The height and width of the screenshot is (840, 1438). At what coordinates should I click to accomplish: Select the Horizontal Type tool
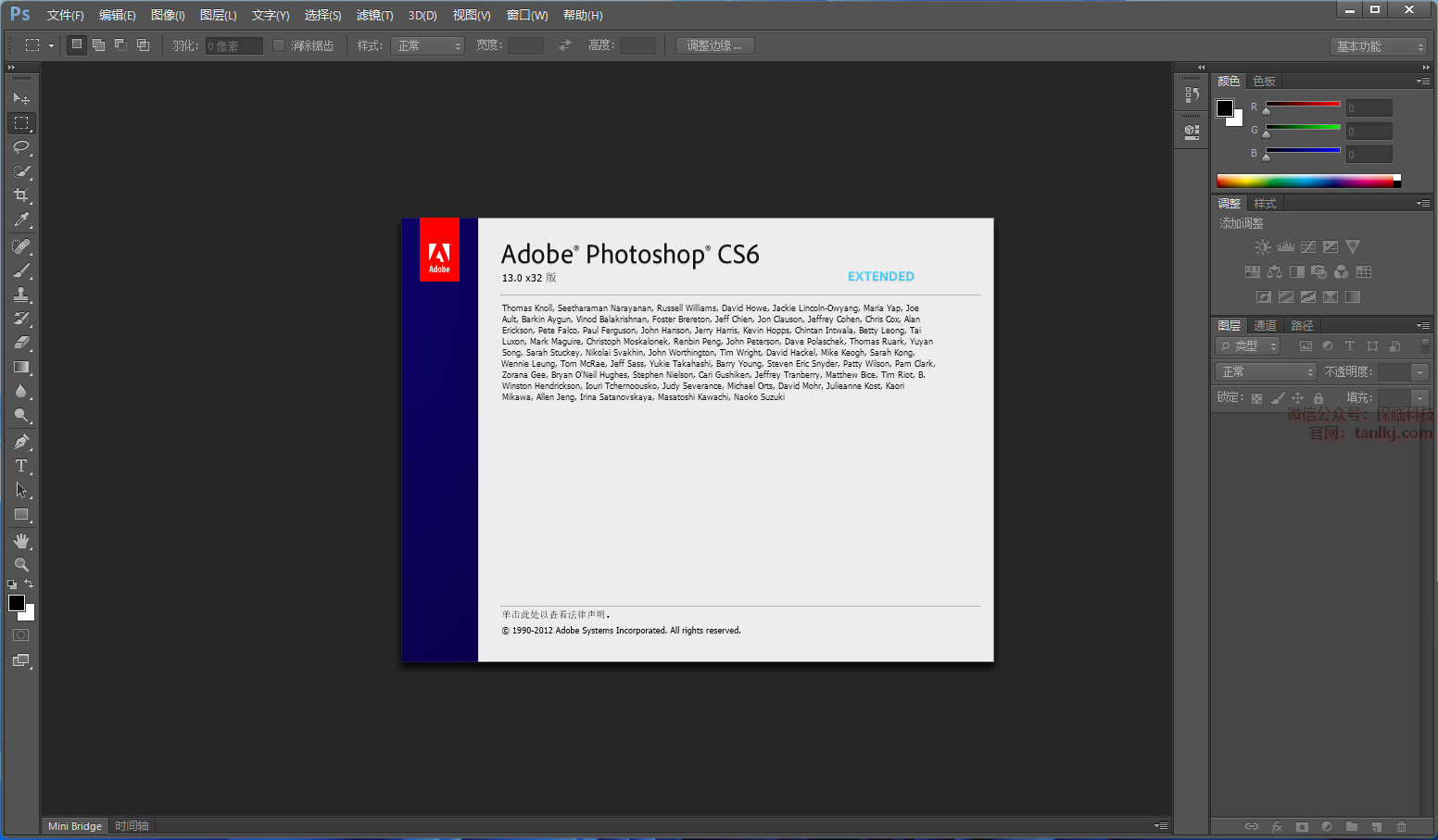21,466
